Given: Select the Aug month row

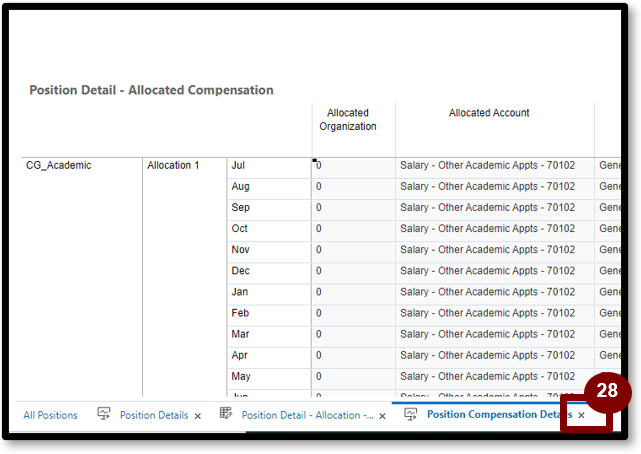Looking at the screenshot, I should click(269, 187).
